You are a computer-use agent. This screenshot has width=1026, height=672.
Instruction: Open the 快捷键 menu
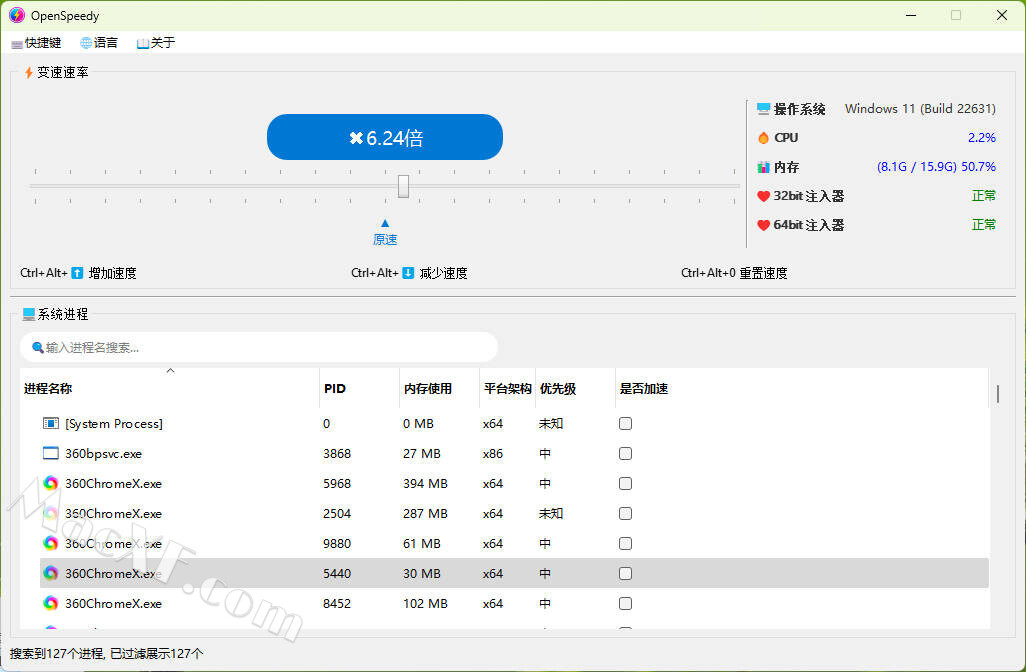[36, 43]
